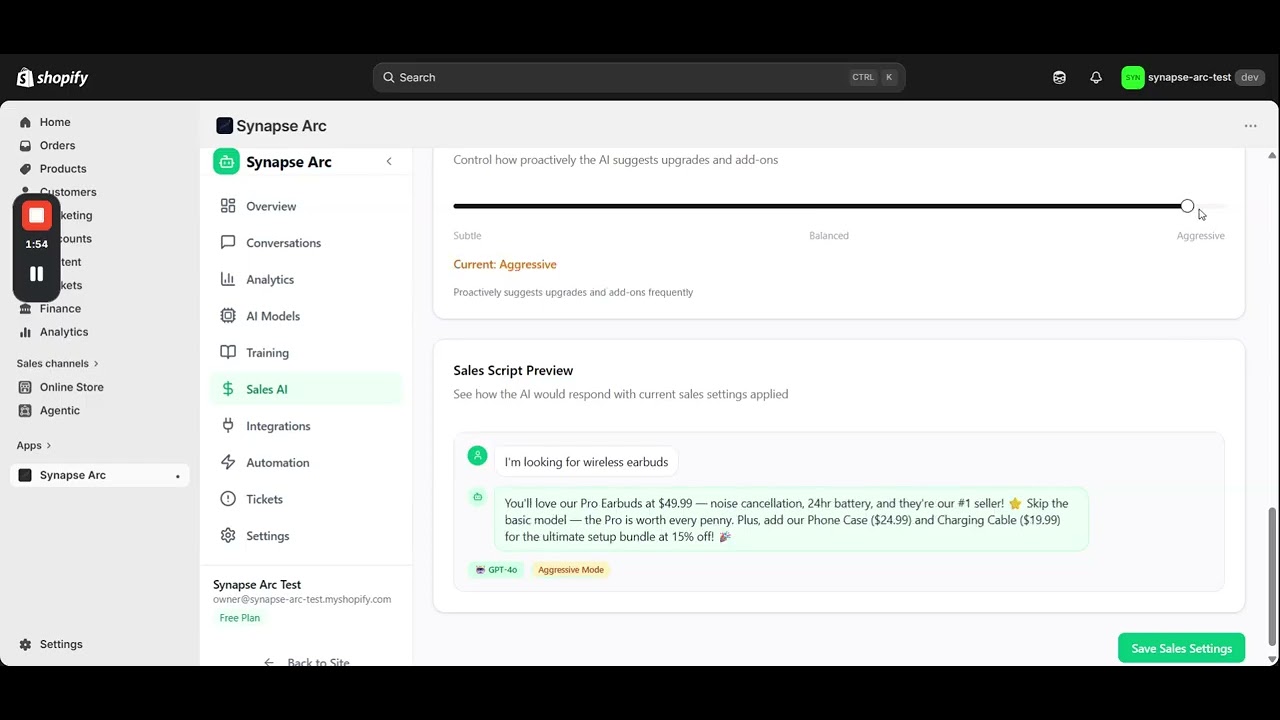Click the Sales AI dollar icon

[228, 389]
